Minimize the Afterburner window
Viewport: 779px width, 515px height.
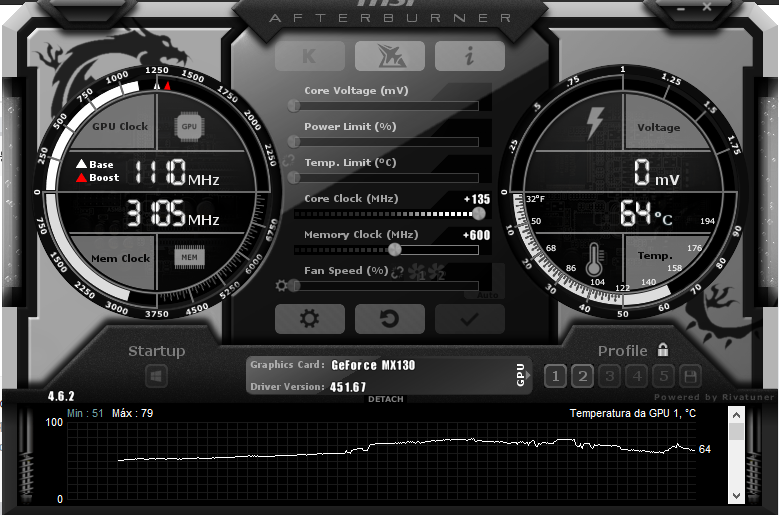coord(681,8)
